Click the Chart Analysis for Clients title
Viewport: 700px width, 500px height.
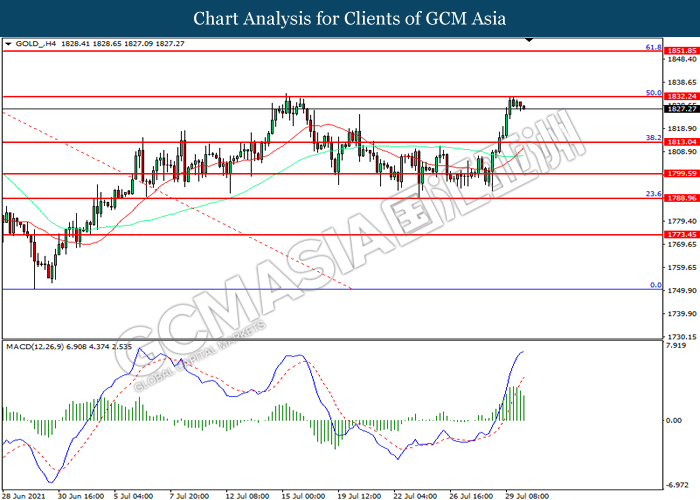pos(350,18)
